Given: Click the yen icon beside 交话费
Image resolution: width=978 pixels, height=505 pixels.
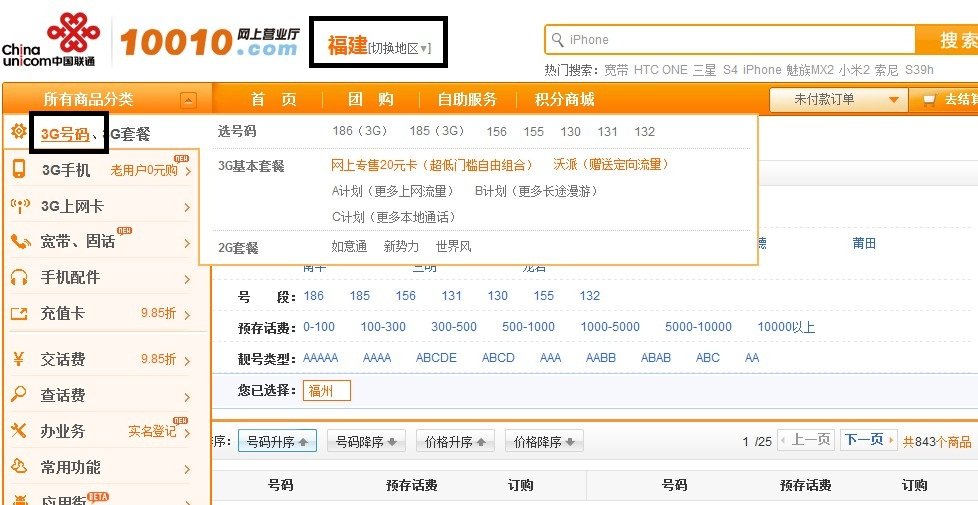Looking at the screenshot, I should tap(18, 359).
